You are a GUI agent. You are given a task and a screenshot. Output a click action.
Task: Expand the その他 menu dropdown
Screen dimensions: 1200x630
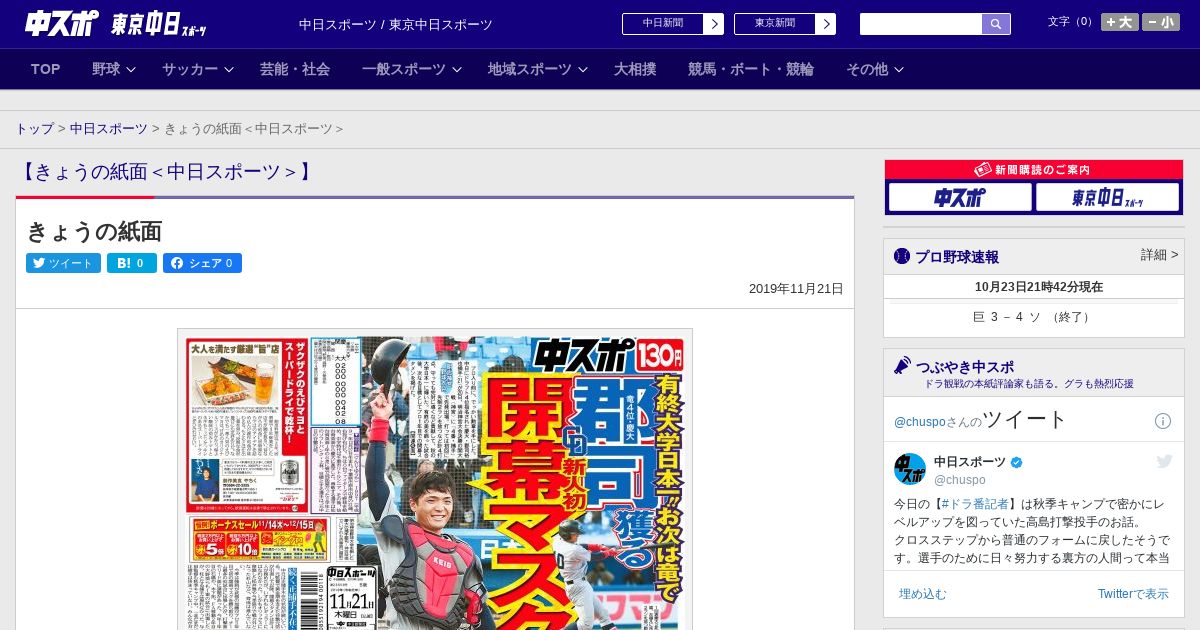pos(875,69)
